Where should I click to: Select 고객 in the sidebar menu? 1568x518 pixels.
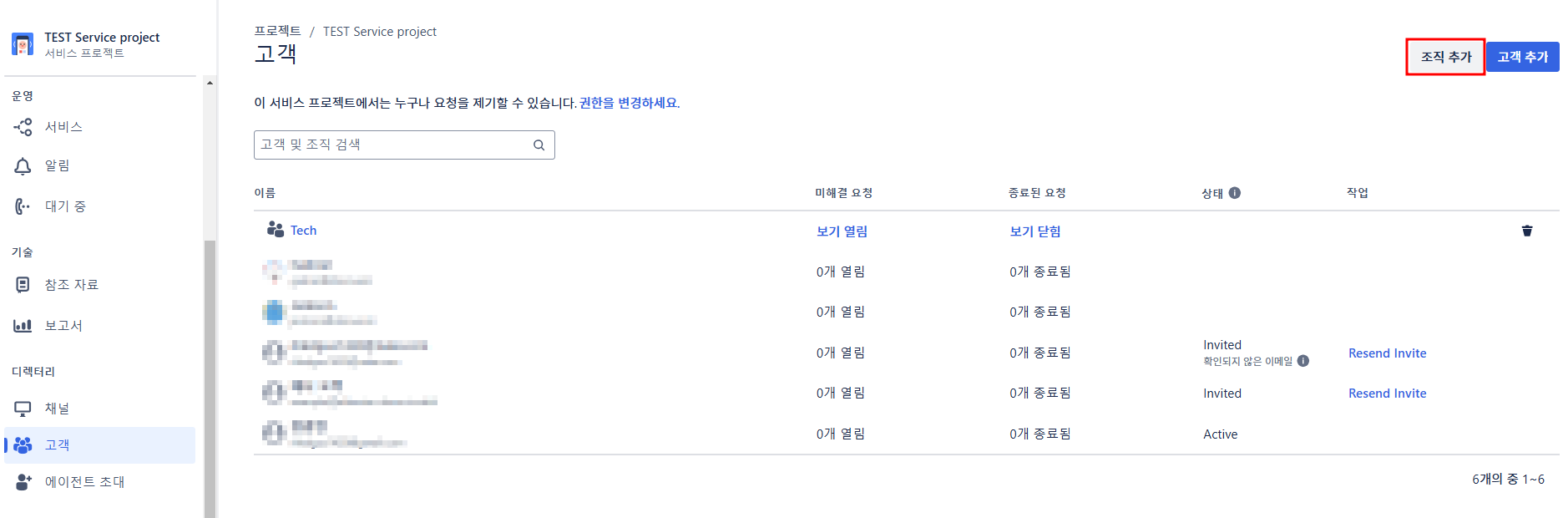[99, 445]
